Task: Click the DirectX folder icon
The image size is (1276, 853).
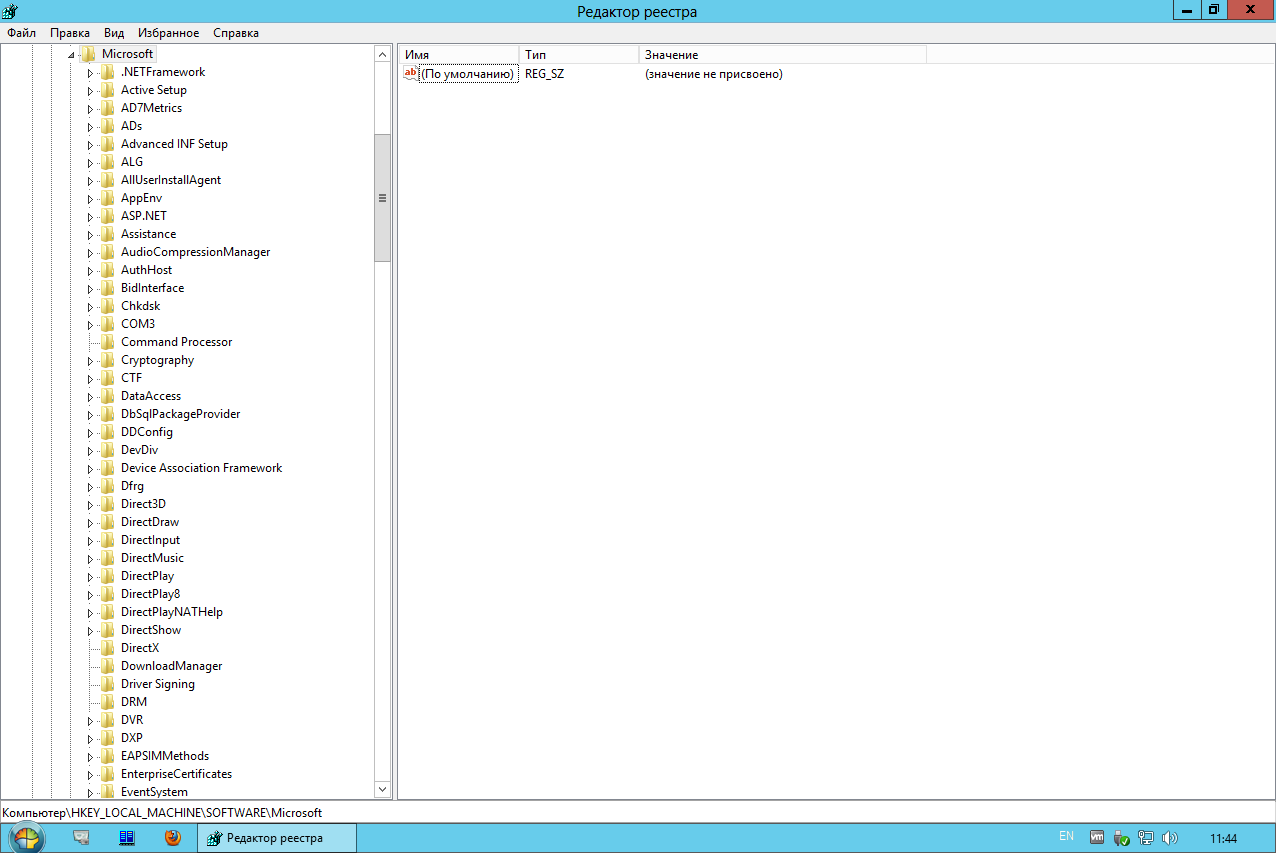Action: pyautogui.click(x=107, y=648)
